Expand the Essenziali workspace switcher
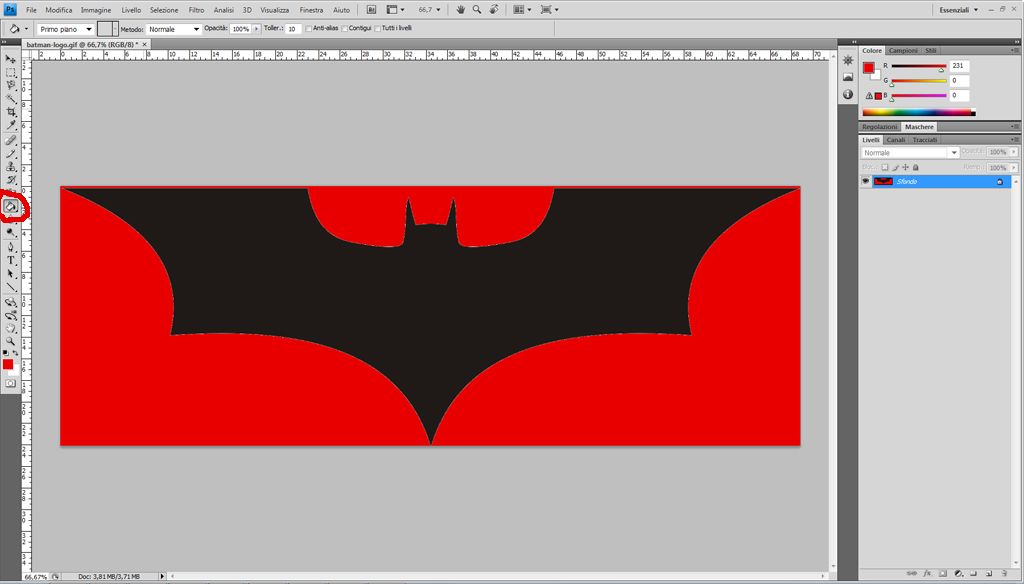Screen dimensions: 1024x584 click(x=959, y=10)
